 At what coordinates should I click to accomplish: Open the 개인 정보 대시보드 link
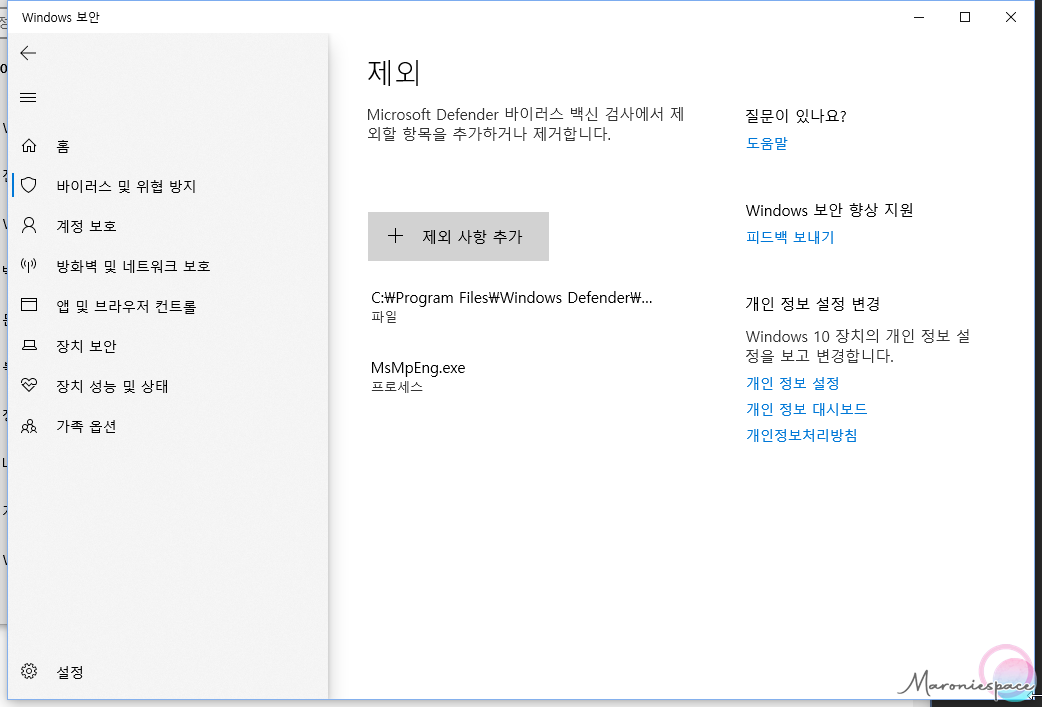coord(806,409)
